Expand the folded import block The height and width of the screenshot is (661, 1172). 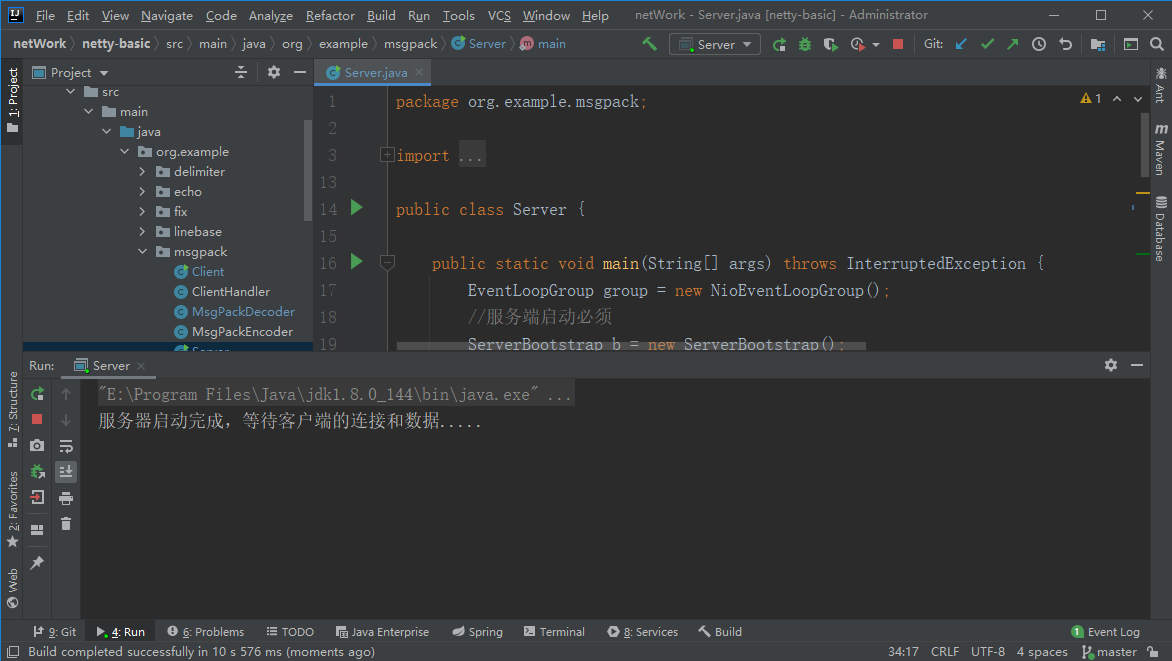387,155
